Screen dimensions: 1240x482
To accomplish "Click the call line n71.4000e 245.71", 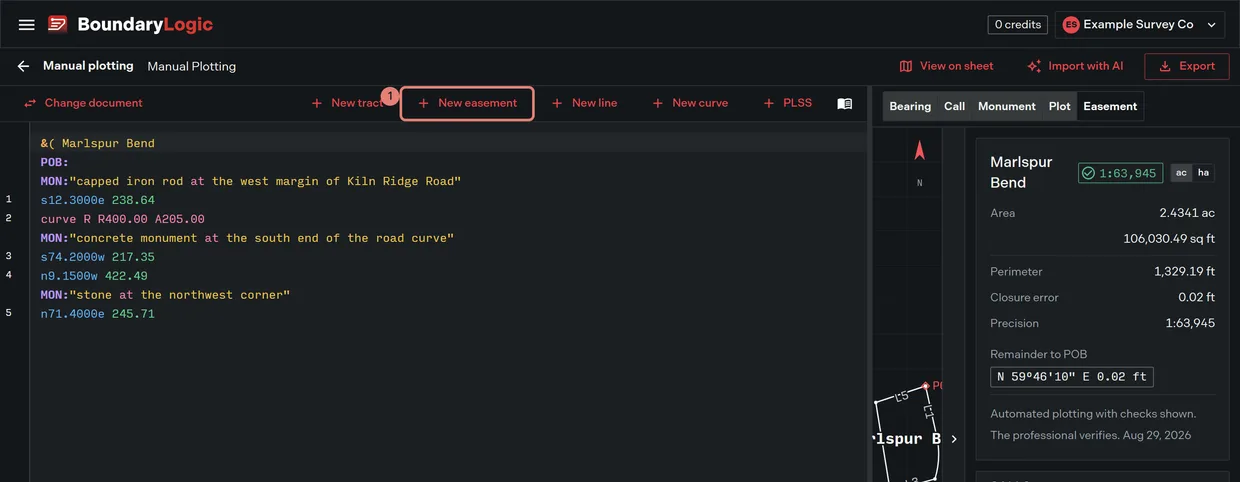I will [98, 314].
